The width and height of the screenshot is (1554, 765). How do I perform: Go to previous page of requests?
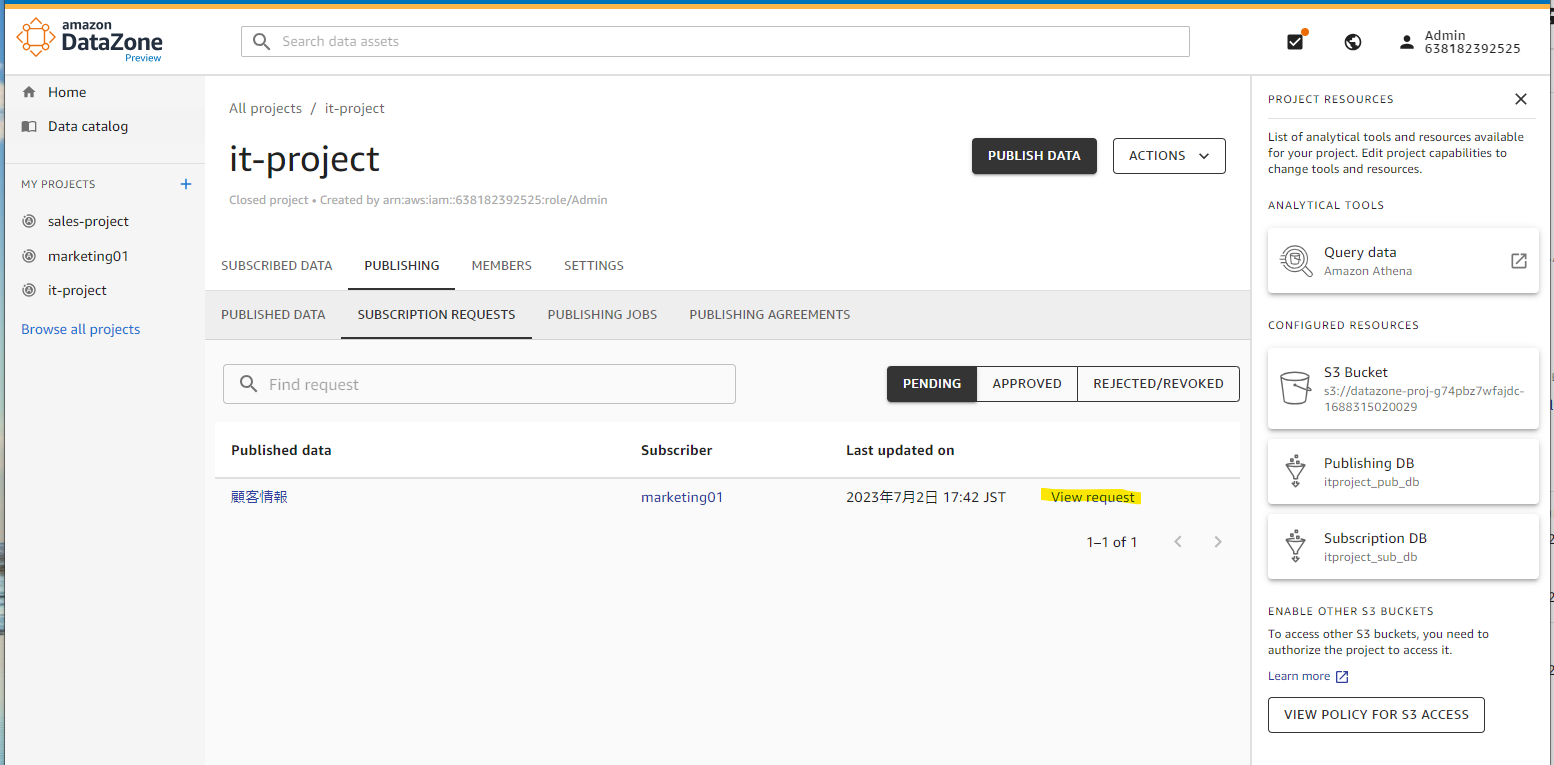[x=1178, y=541]
